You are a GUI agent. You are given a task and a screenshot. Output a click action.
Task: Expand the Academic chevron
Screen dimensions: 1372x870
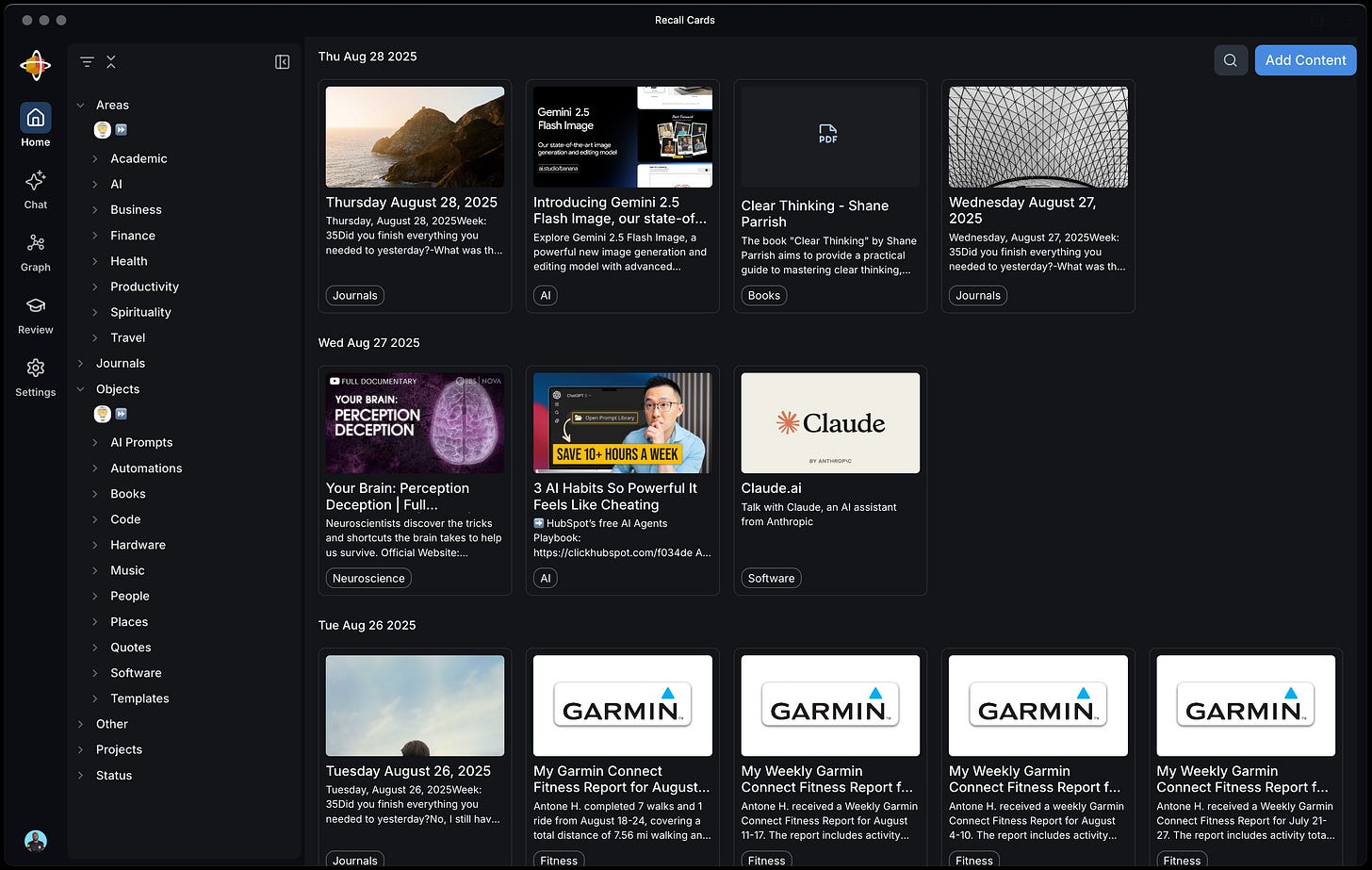[x=95, y=159]
